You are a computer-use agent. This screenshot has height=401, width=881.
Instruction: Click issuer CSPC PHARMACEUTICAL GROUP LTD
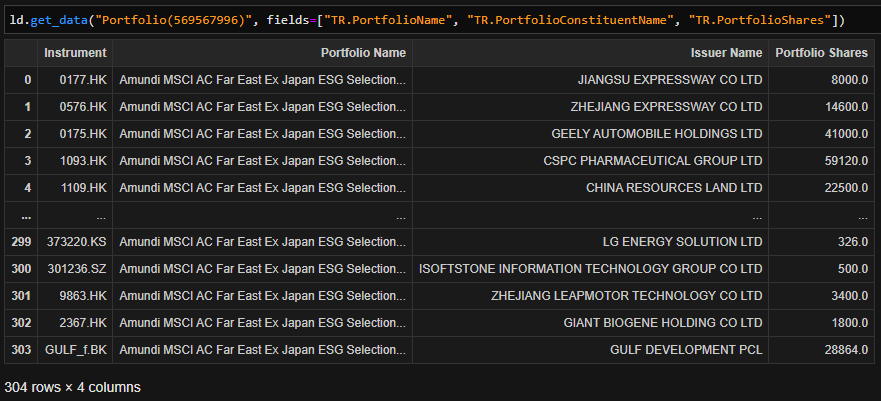pyautogui.click(x=653, y=161)
